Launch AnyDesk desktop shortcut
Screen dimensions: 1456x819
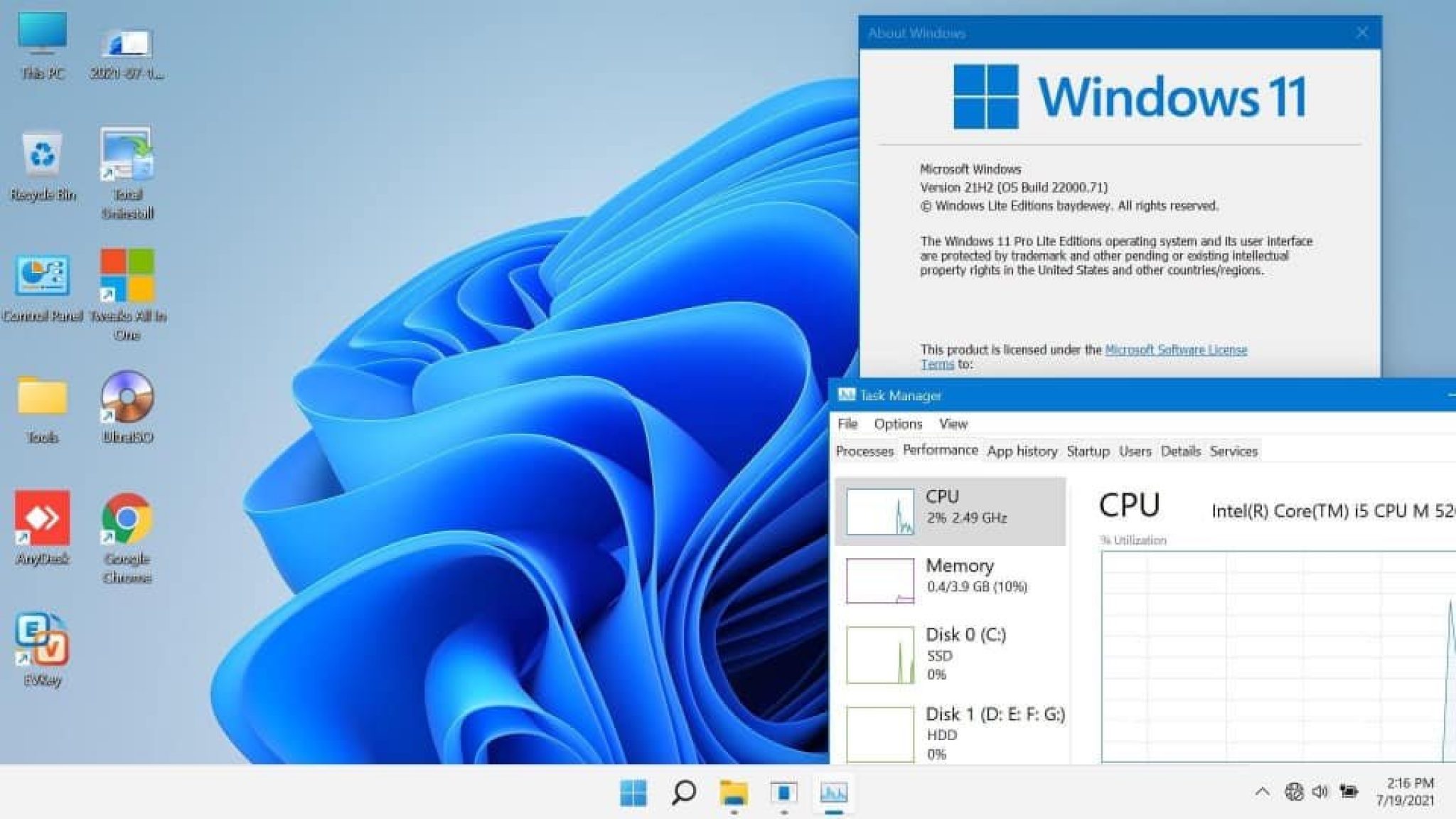click(x=43, y=528)
